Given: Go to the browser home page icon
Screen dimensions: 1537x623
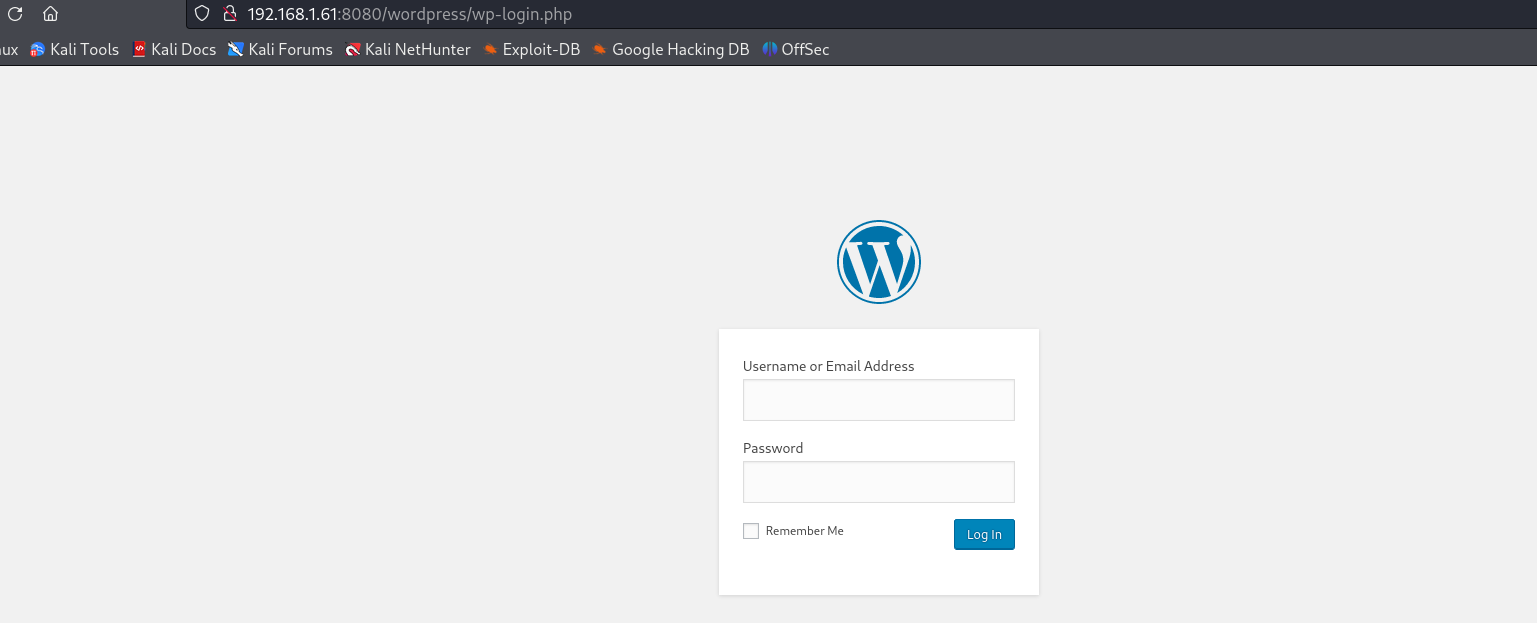Looking at the screenshot, I should coord(50,14).
